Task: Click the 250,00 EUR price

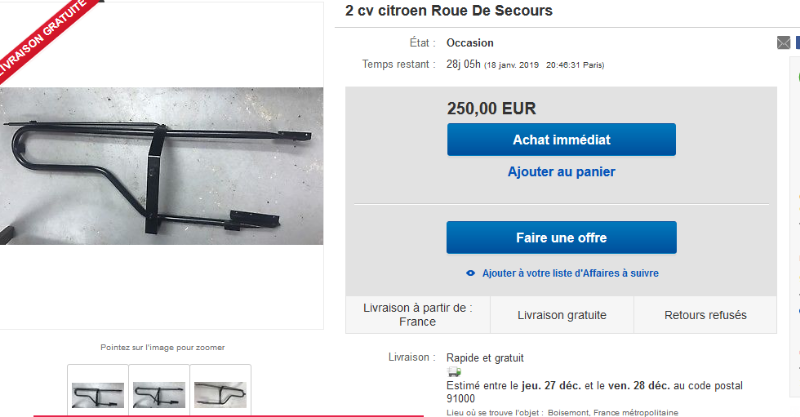Action: pos(491,109)
